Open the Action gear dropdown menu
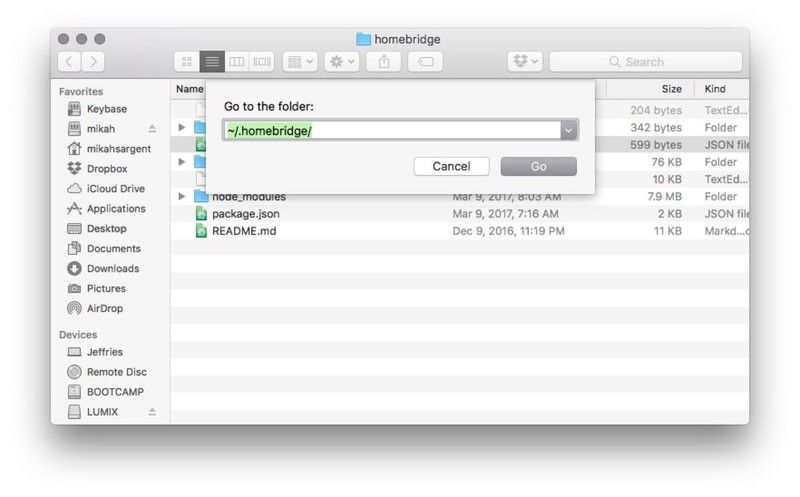The width and height of the screenshot is (800, 497). click(x=342, y=62)
